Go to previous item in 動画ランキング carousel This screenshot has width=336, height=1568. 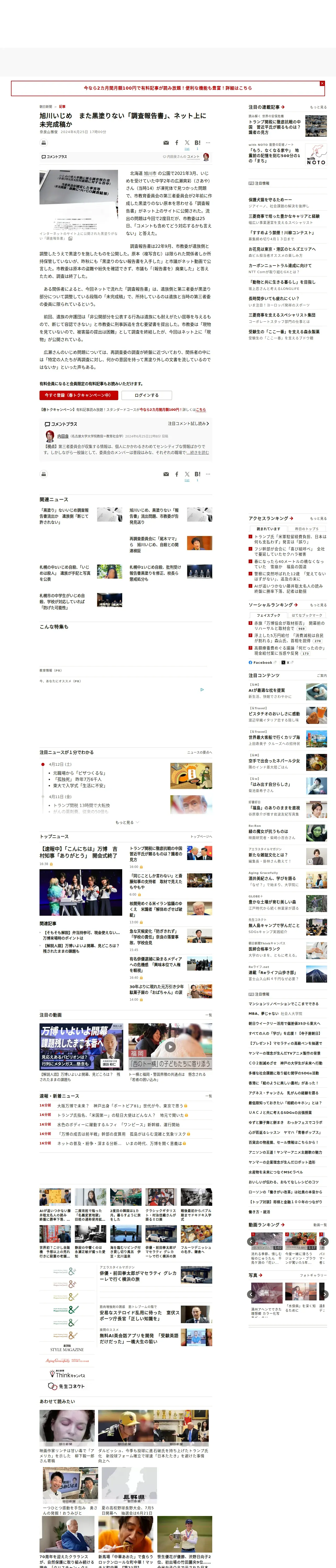pyautogui.click(x=251, y=1242)
